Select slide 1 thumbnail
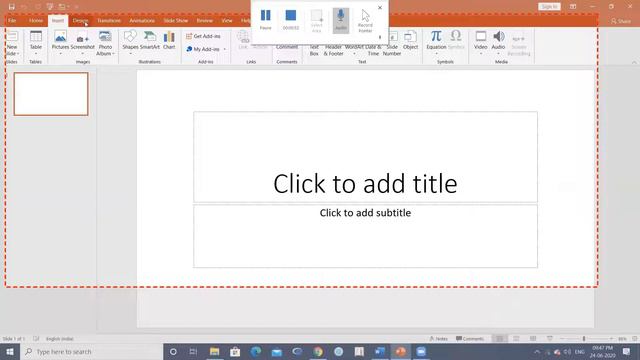 tap(51, 94)
